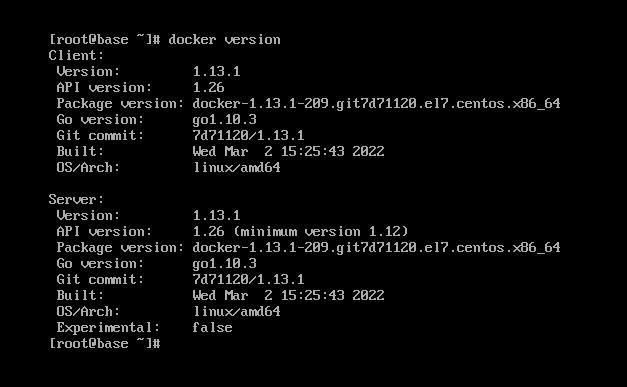Click the Server Package version string

pyautogui.click(x=376, y=248)
